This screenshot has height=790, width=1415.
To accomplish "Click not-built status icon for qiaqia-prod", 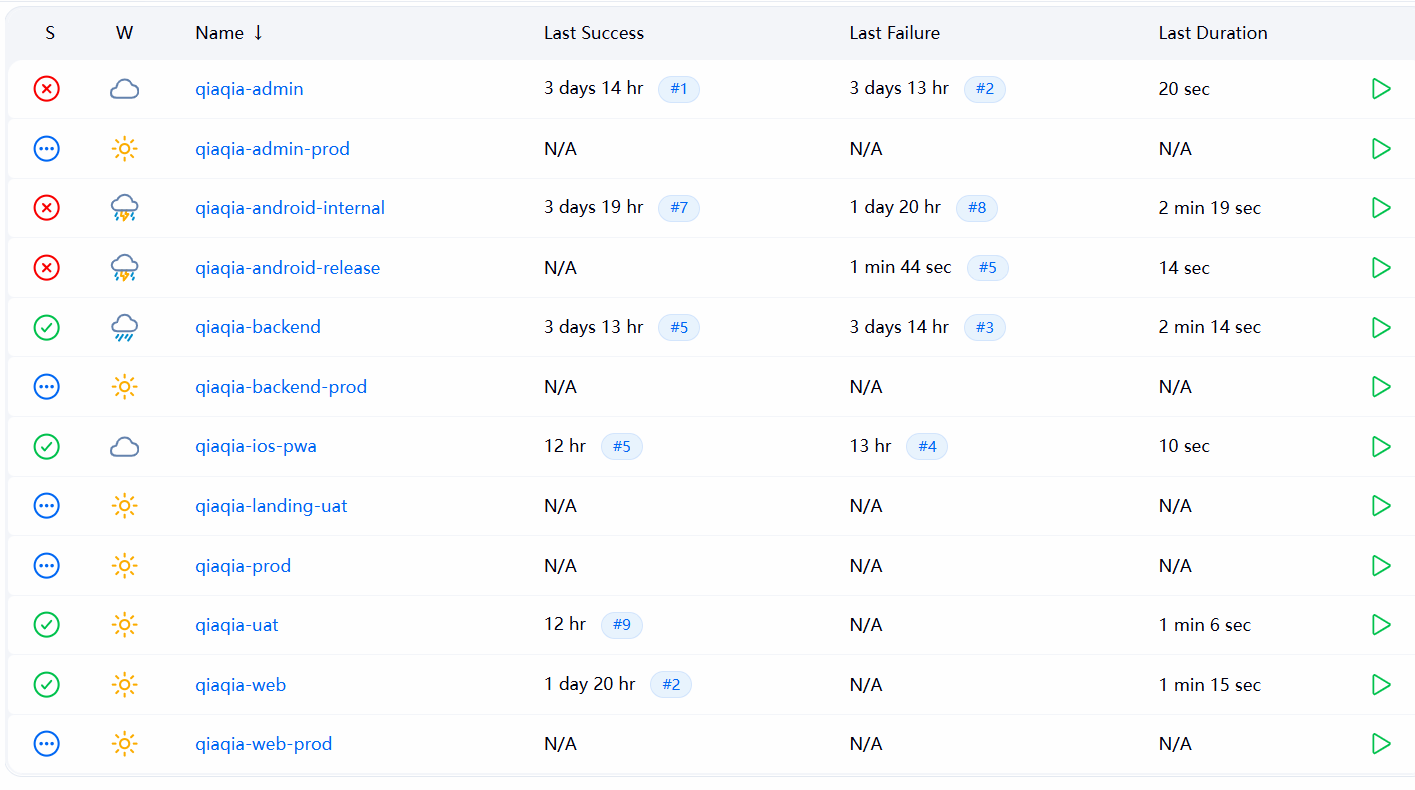I will coord(47,566).
